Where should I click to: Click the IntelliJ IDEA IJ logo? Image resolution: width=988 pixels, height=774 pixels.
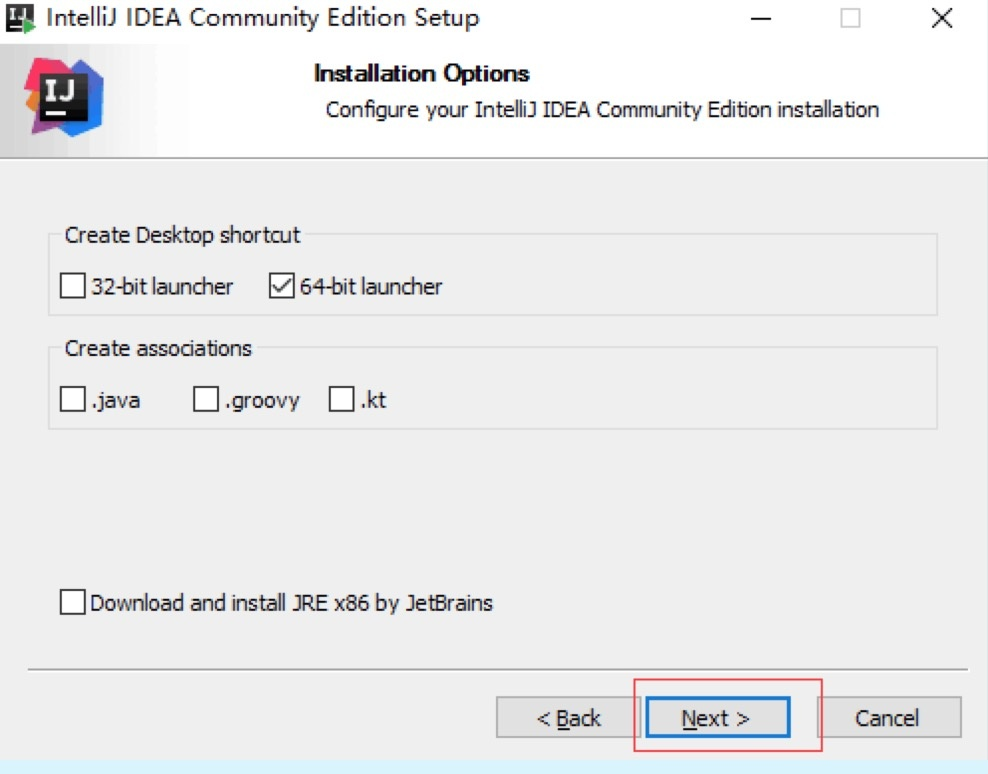click(64, 96)
